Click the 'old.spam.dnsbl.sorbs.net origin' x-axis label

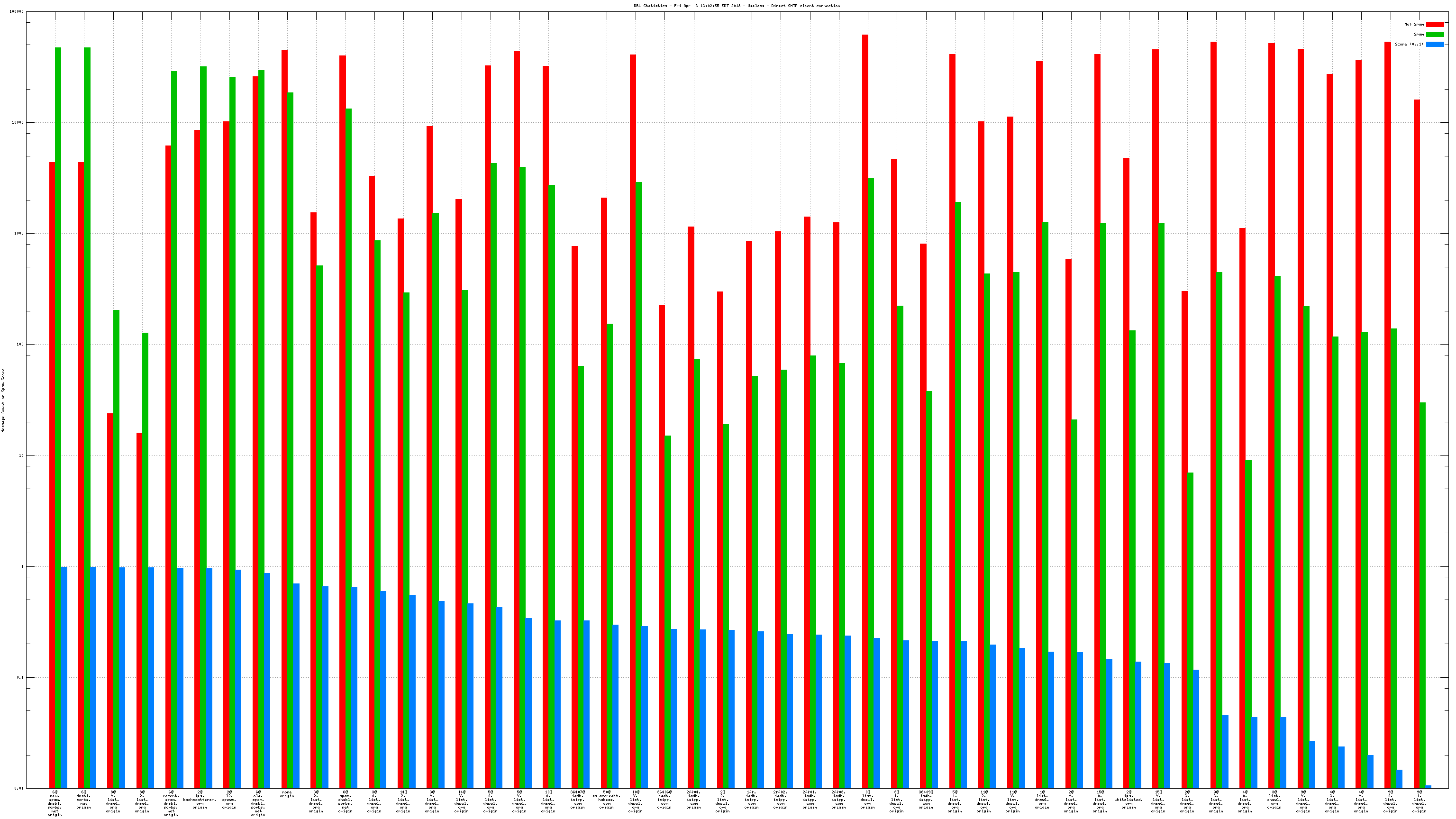point(258,803)
